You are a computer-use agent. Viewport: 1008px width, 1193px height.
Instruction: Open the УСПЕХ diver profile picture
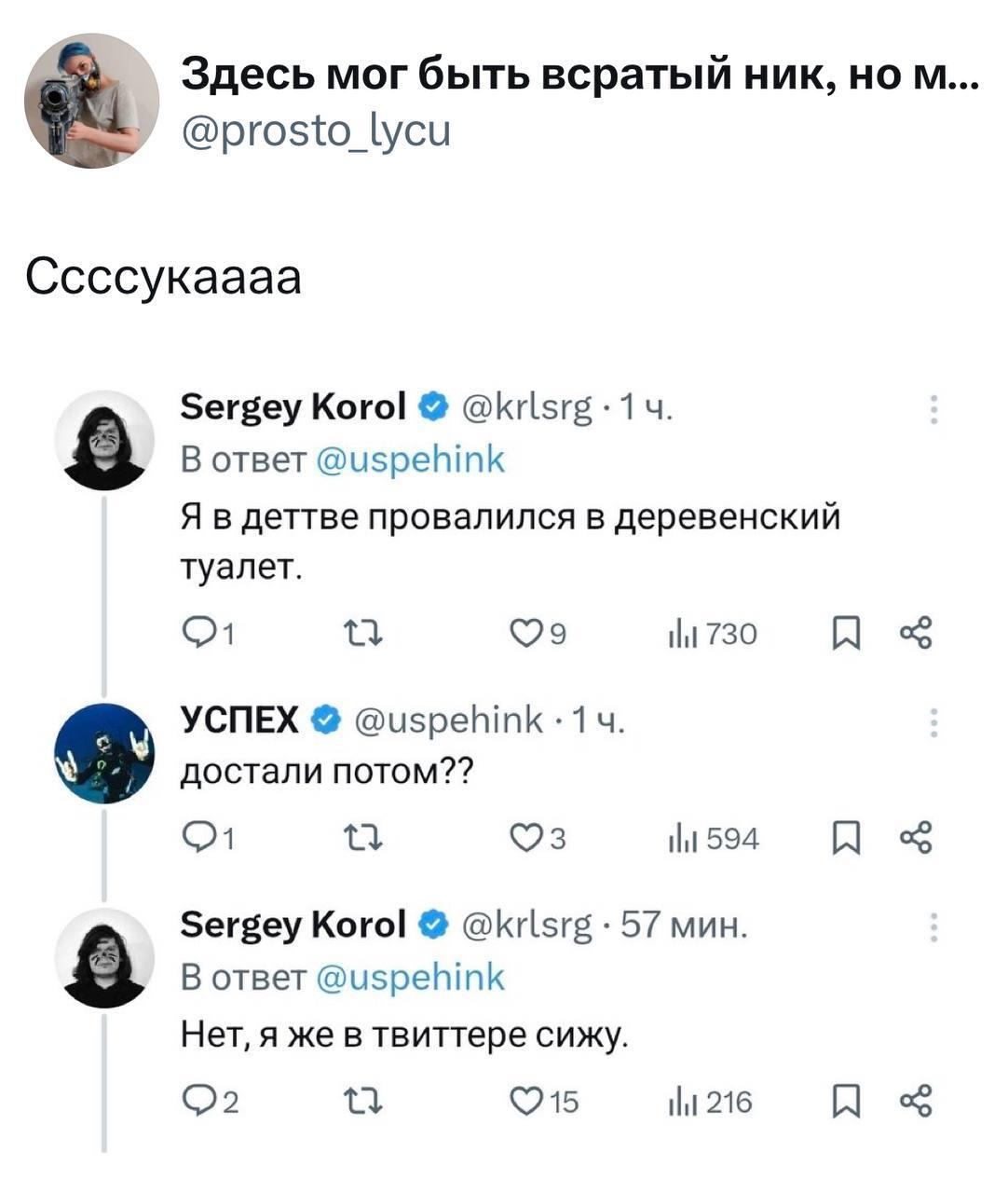[103, 754]
